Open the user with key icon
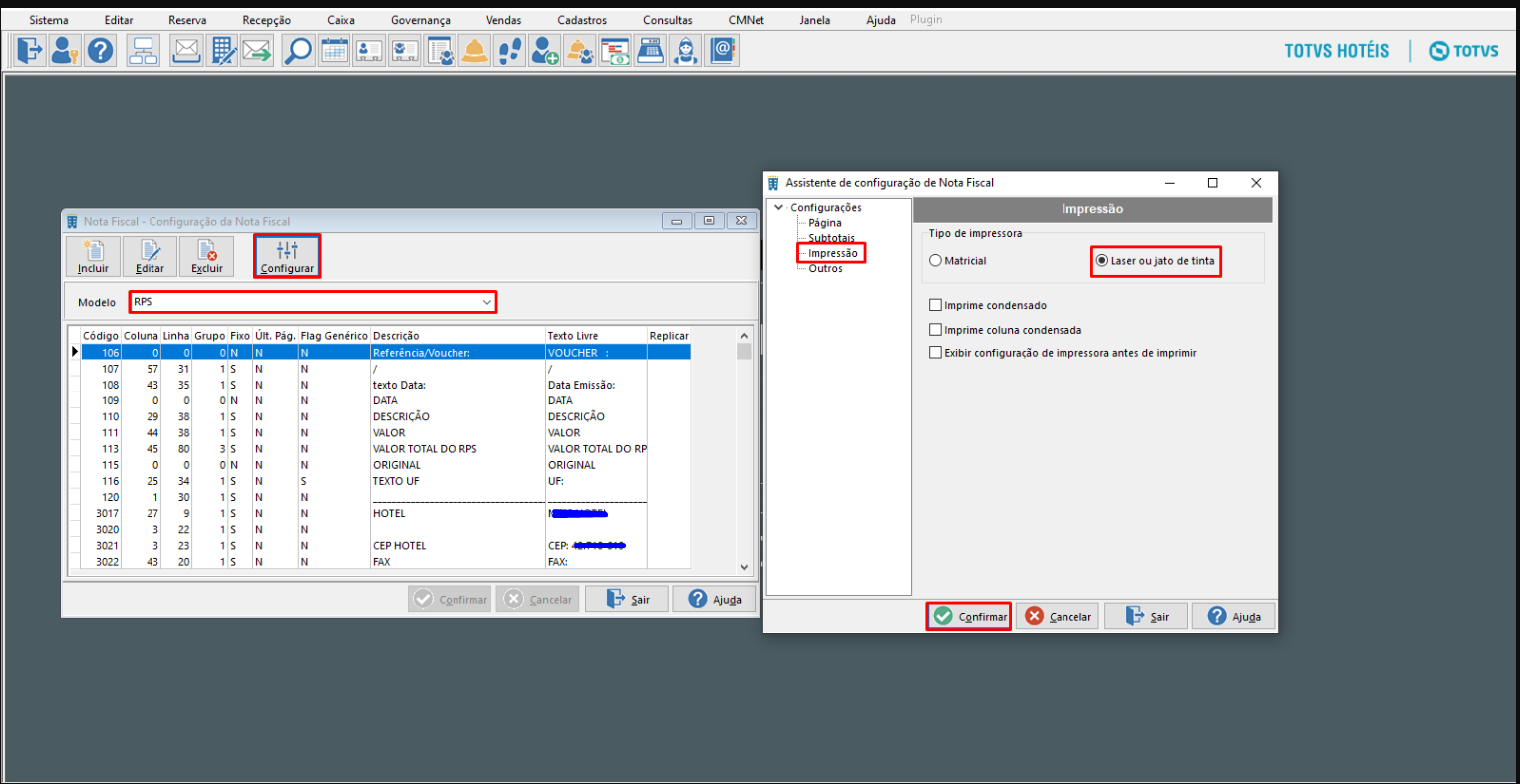Screen dimensions: 1520x784 click(66, 50)
